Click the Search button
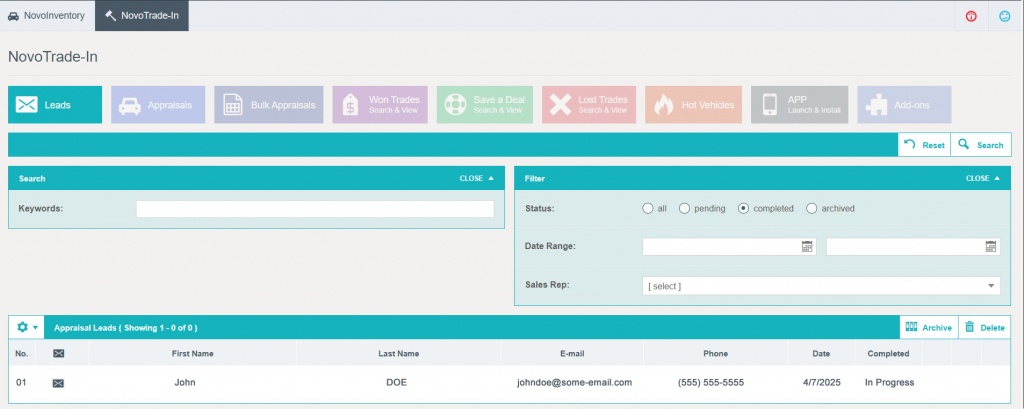The width and height of the screenshot is (1024, 409). coord(981,145)
